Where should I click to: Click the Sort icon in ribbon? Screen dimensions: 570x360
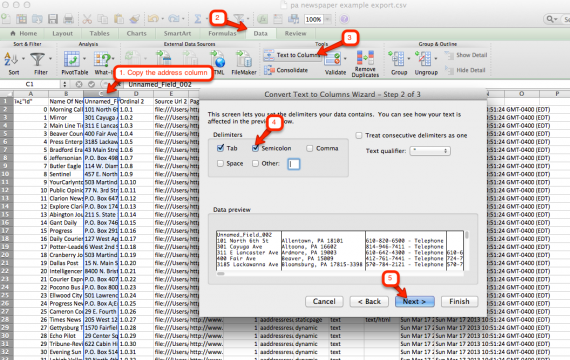(x=11, y=59)
